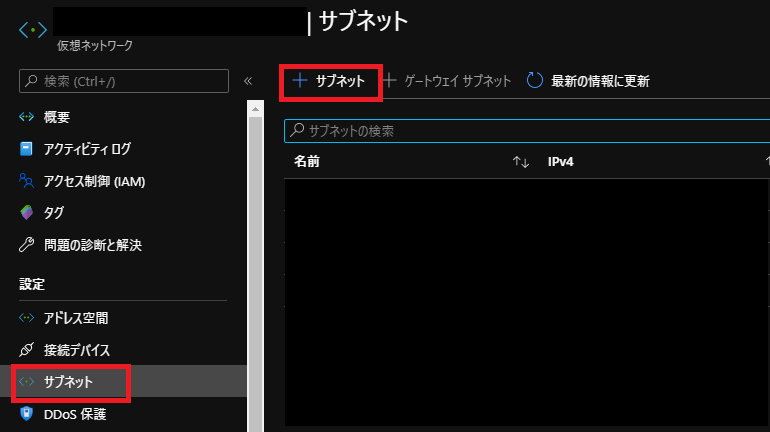The image size is (770, 432).
Task: Click sidebar scrollbar up arrow
Action: coord(255,109)
